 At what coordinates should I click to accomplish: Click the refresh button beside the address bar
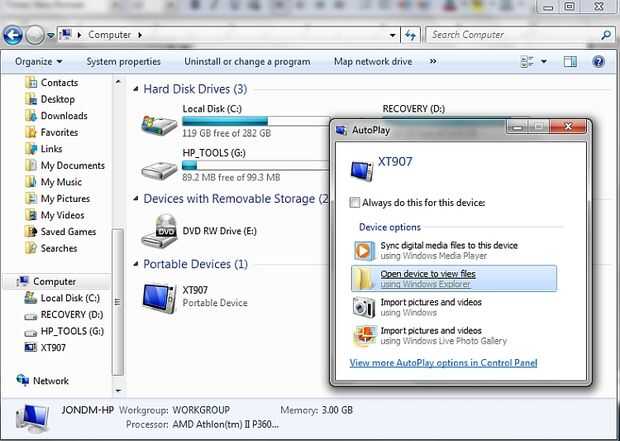pos(410,35)
